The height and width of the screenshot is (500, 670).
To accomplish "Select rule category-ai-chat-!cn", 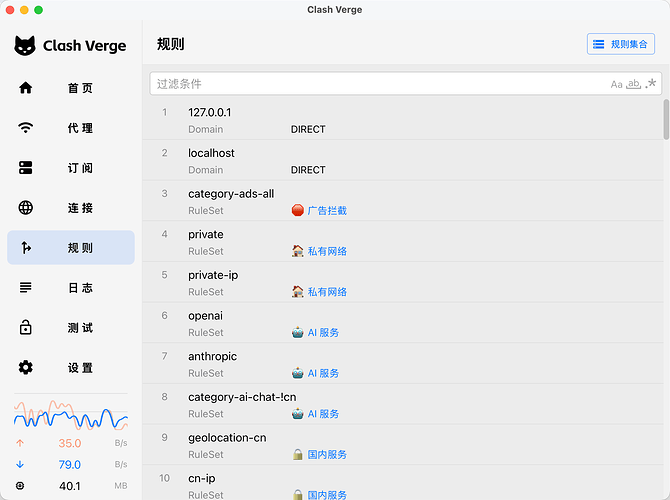I will [403, 403].
